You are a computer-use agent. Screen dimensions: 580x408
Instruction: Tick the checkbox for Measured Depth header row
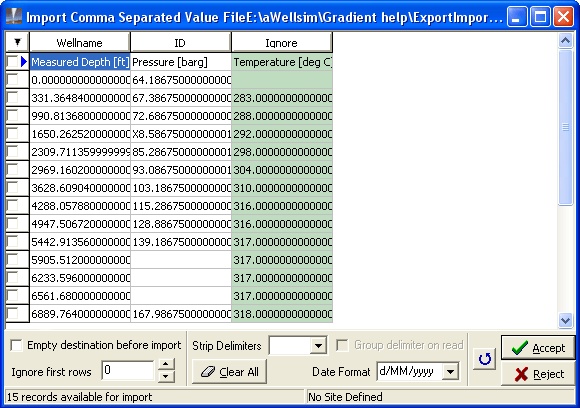13,62
